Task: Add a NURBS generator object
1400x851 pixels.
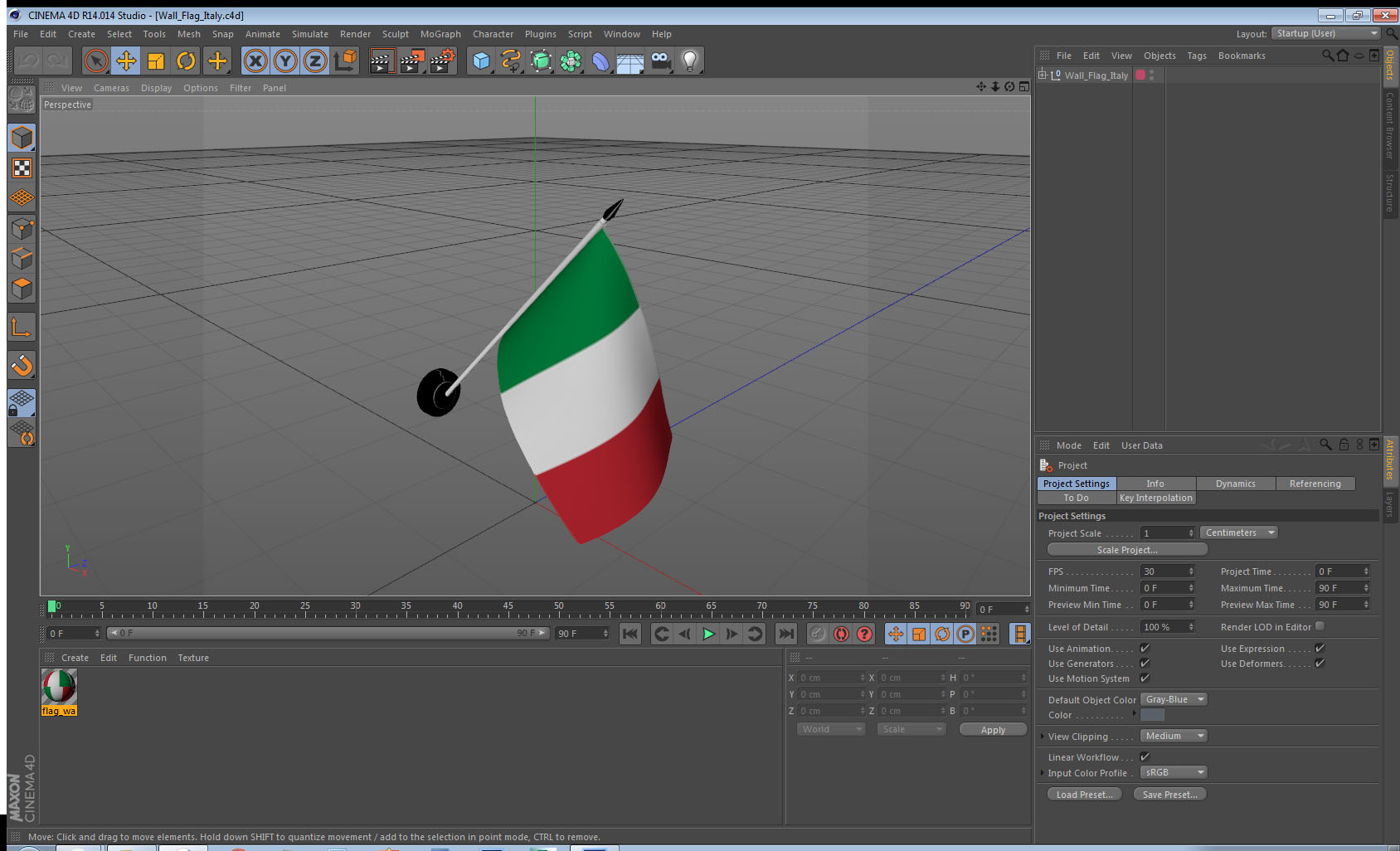Action: [541, 61]
